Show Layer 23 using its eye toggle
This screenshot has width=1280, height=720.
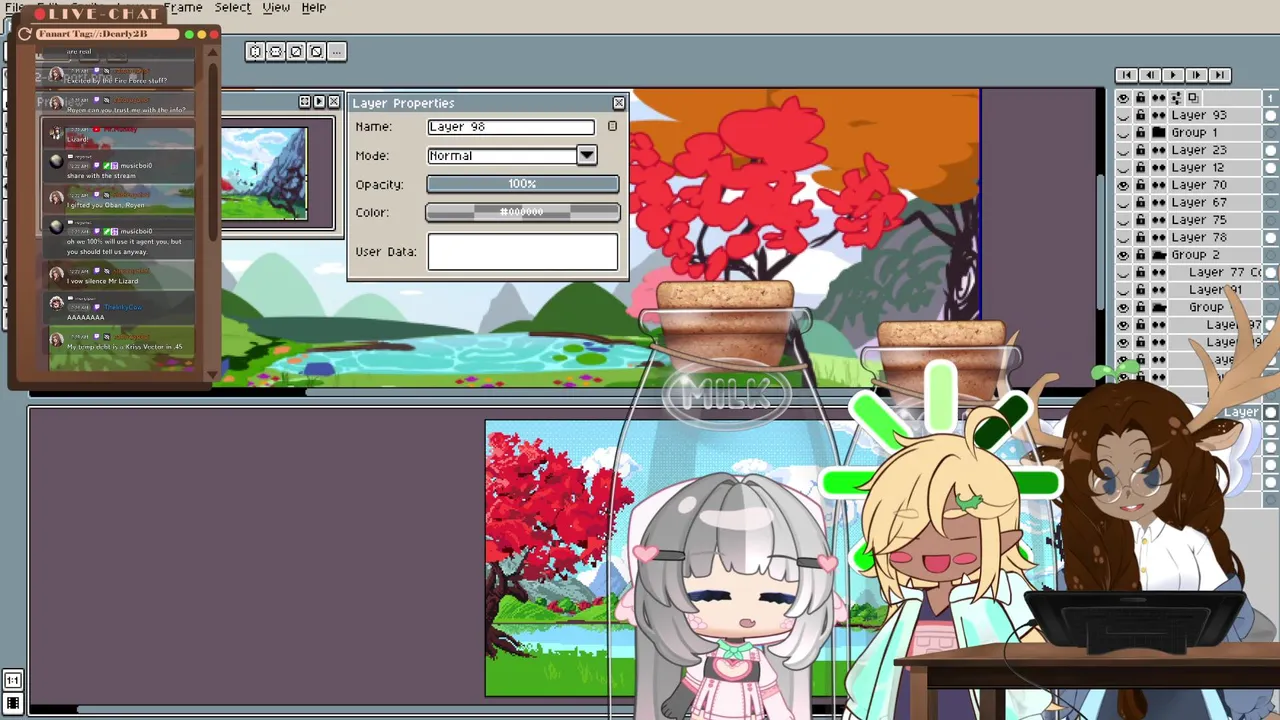(1123, 150)
